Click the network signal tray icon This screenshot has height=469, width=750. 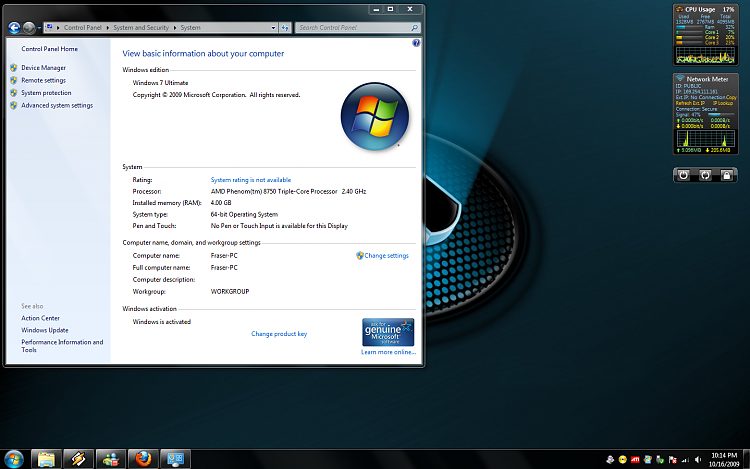(685, 460)
